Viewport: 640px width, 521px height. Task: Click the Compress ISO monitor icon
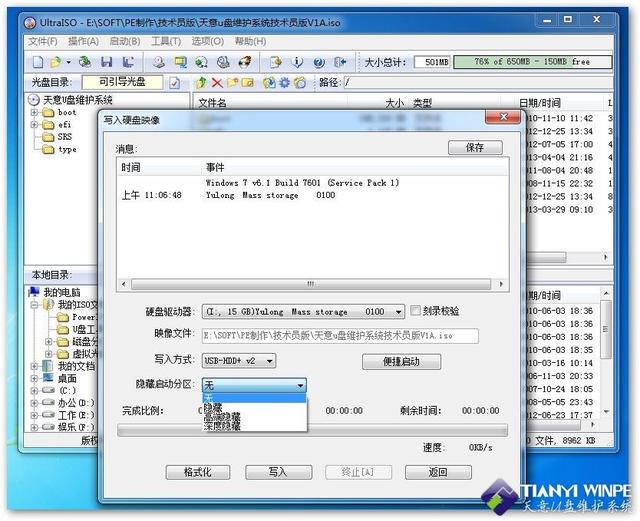pyautogui.click(x=180, y=62)
